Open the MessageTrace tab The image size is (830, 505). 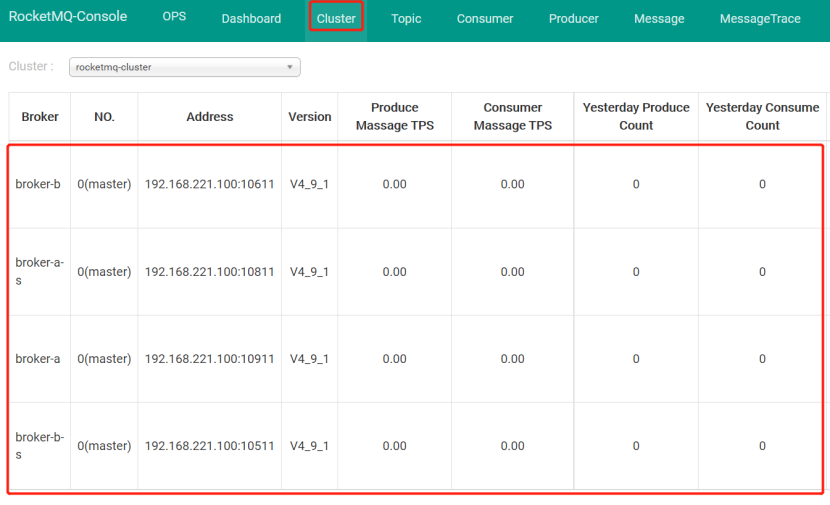tap(760, 19)
